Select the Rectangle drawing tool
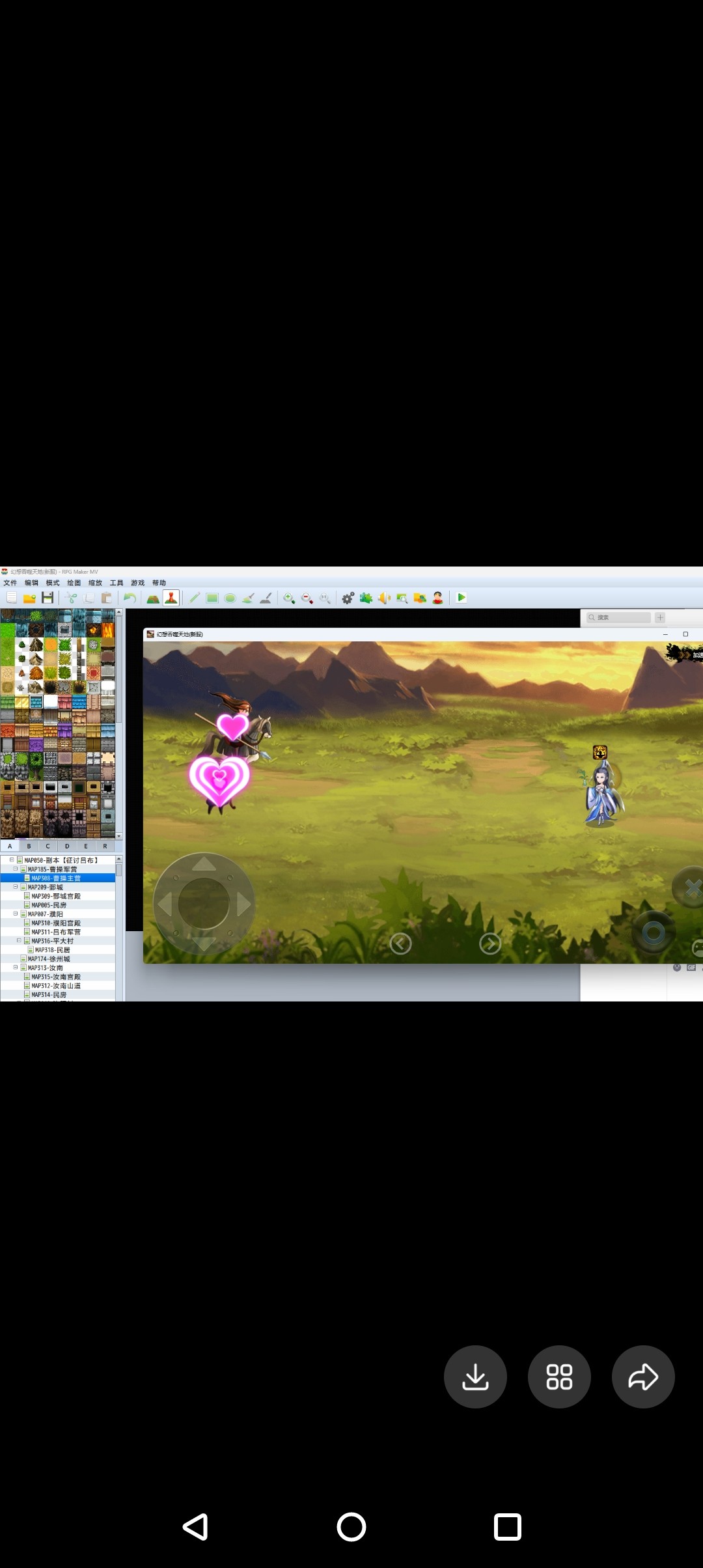The image size is (703, 1568). point(212,598)
